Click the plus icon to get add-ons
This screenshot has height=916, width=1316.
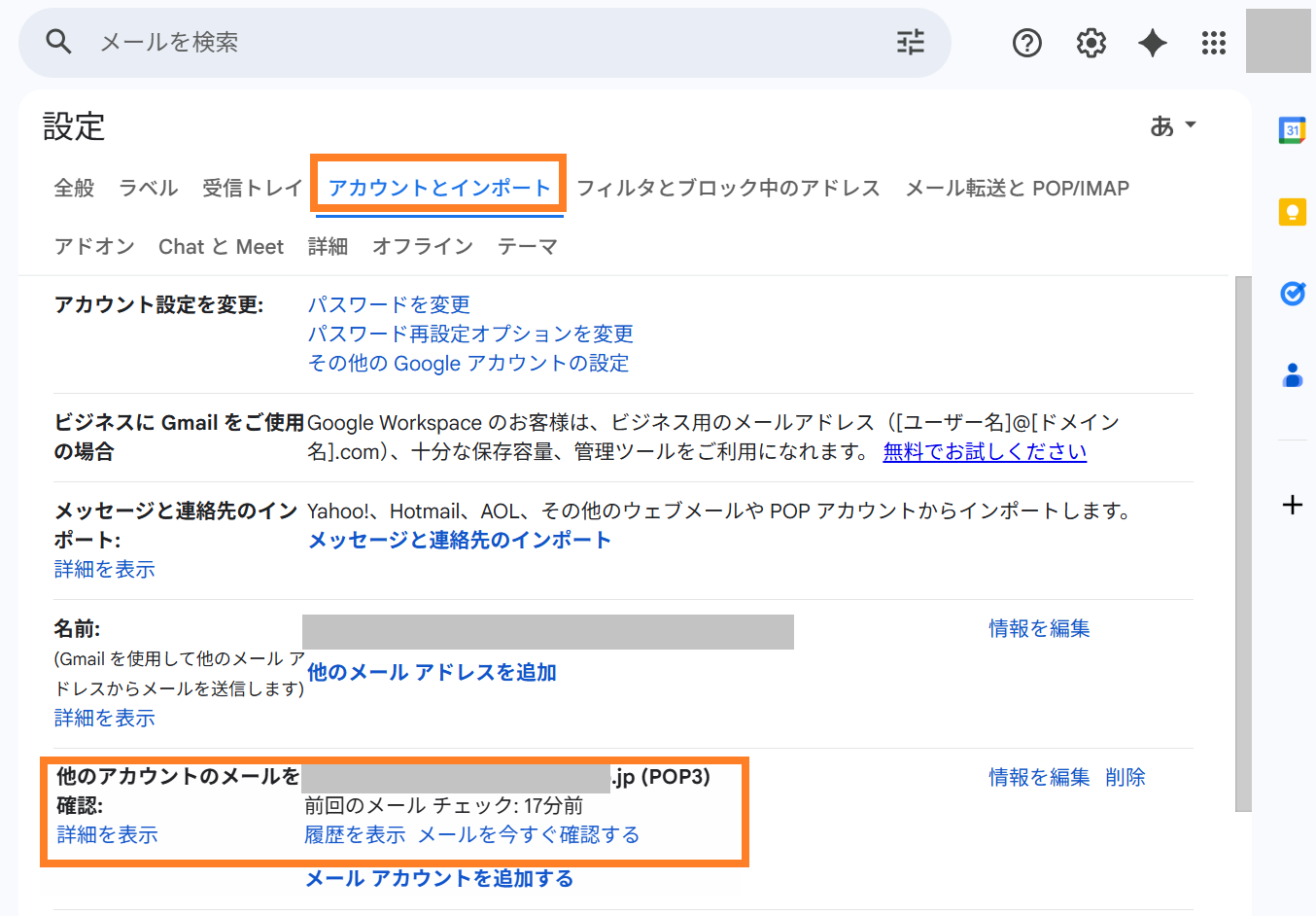[x=1292, y=505]
